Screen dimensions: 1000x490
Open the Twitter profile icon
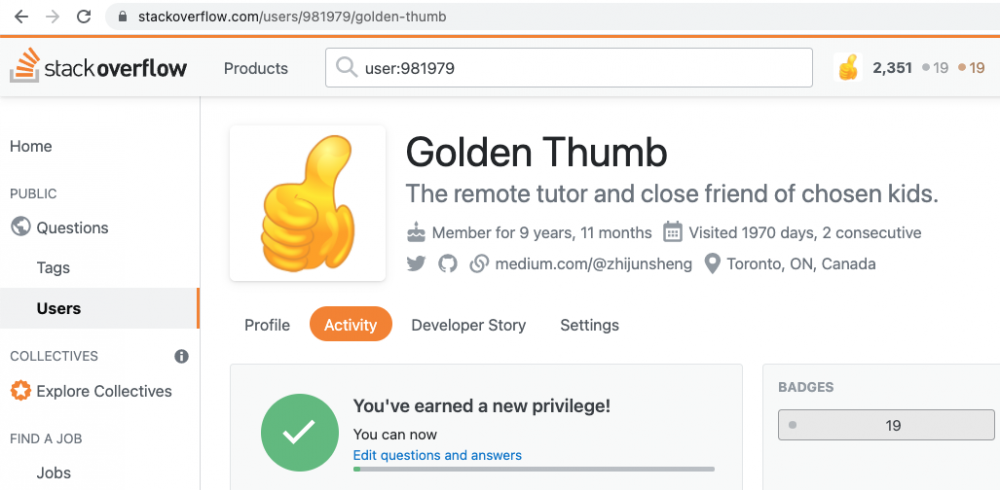point(417,264)
